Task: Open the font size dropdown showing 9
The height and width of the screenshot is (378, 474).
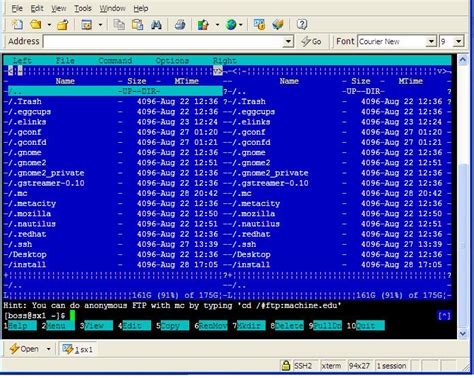Action: tap(459, 42)
